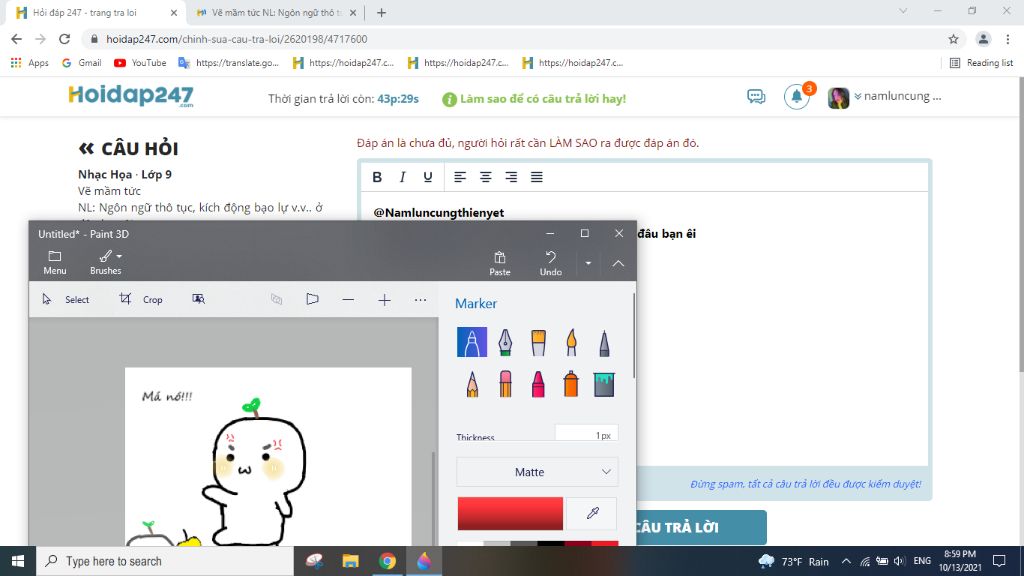
Task: Open the Paint 3D Menu folder
Action: (55, 263)
